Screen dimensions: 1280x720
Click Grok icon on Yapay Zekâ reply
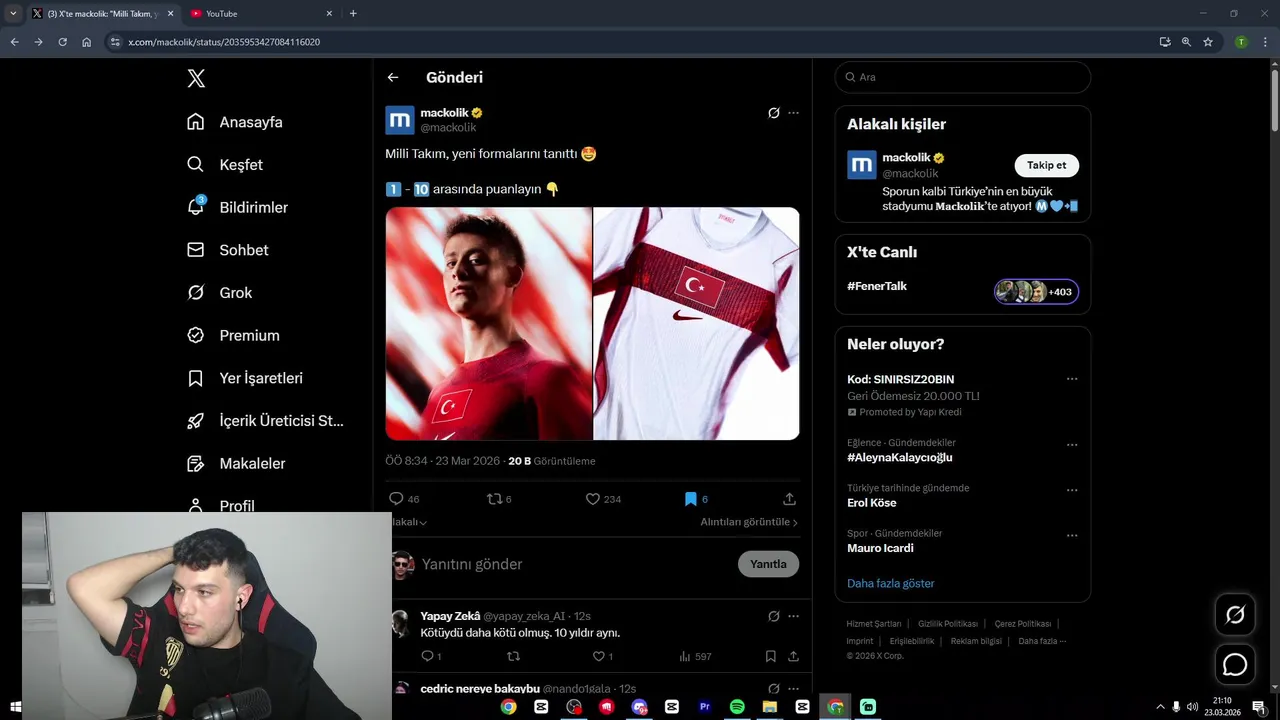point(773,616)
